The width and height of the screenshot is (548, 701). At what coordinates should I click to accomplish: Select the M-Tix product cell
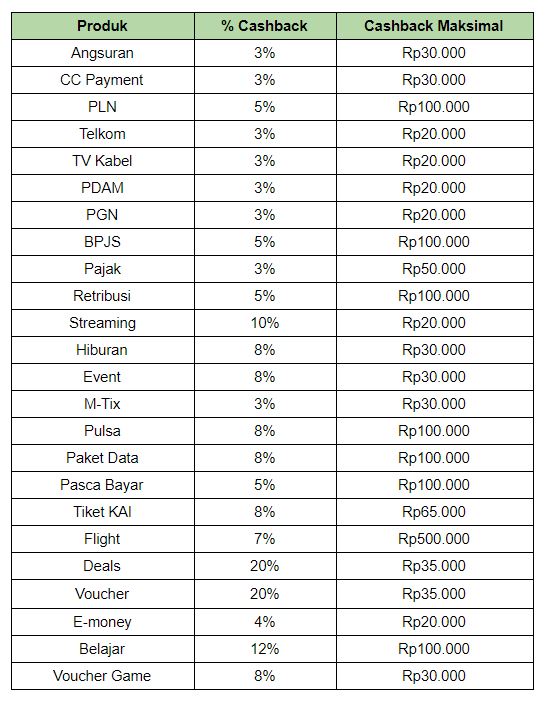[103, 404]
